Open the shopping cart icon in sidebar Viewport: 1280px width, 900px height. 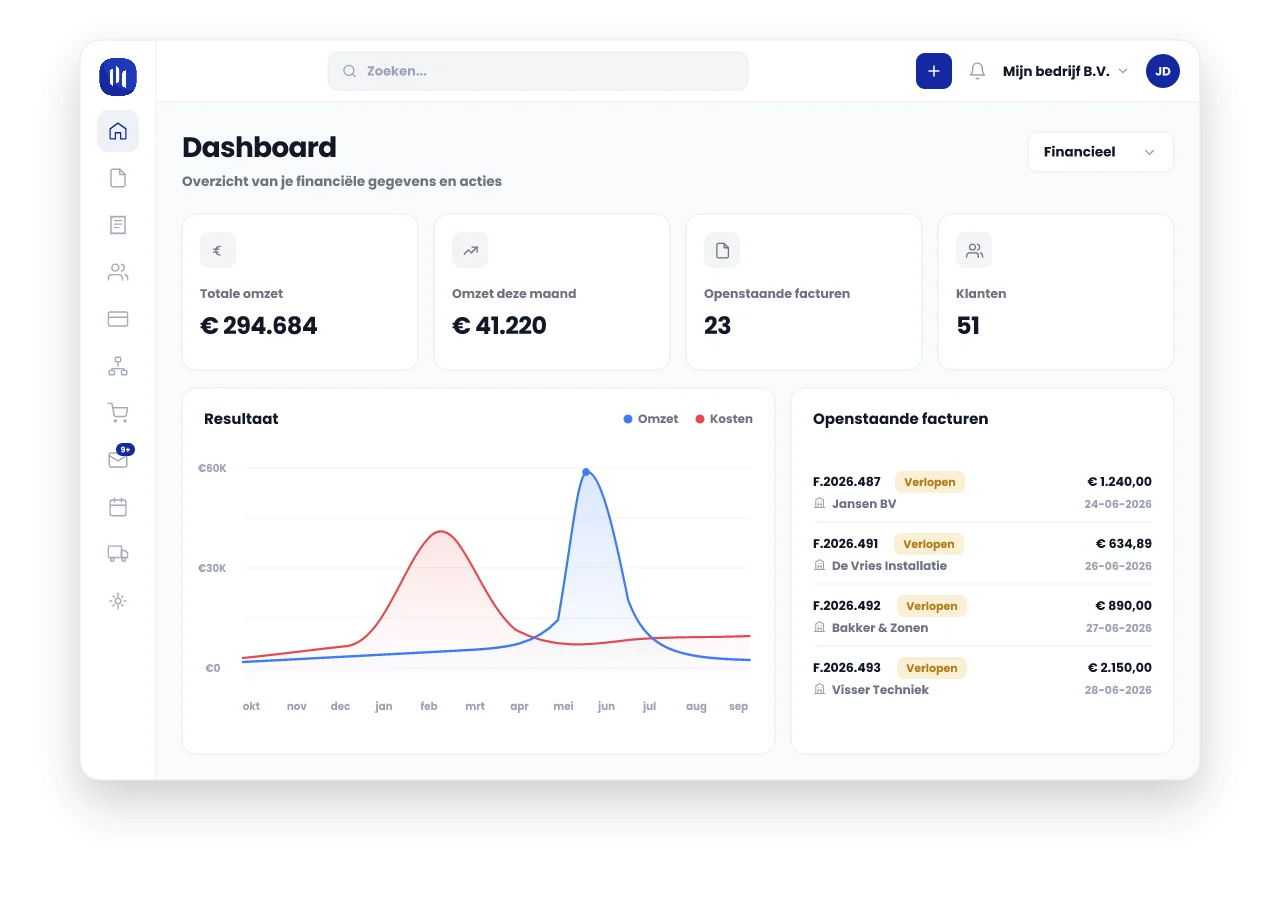(x=118, y=413)
